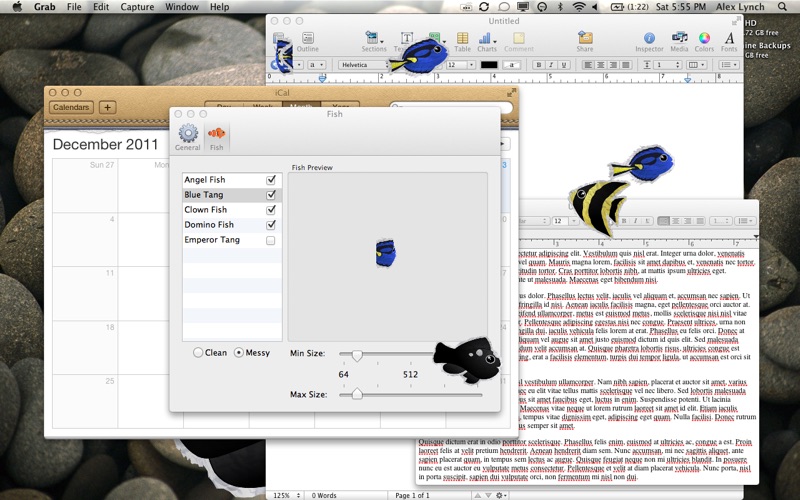Enable the Emperor Tang checkbox
Viewport: 800px width, 500px height.
(x=271, y=241)
